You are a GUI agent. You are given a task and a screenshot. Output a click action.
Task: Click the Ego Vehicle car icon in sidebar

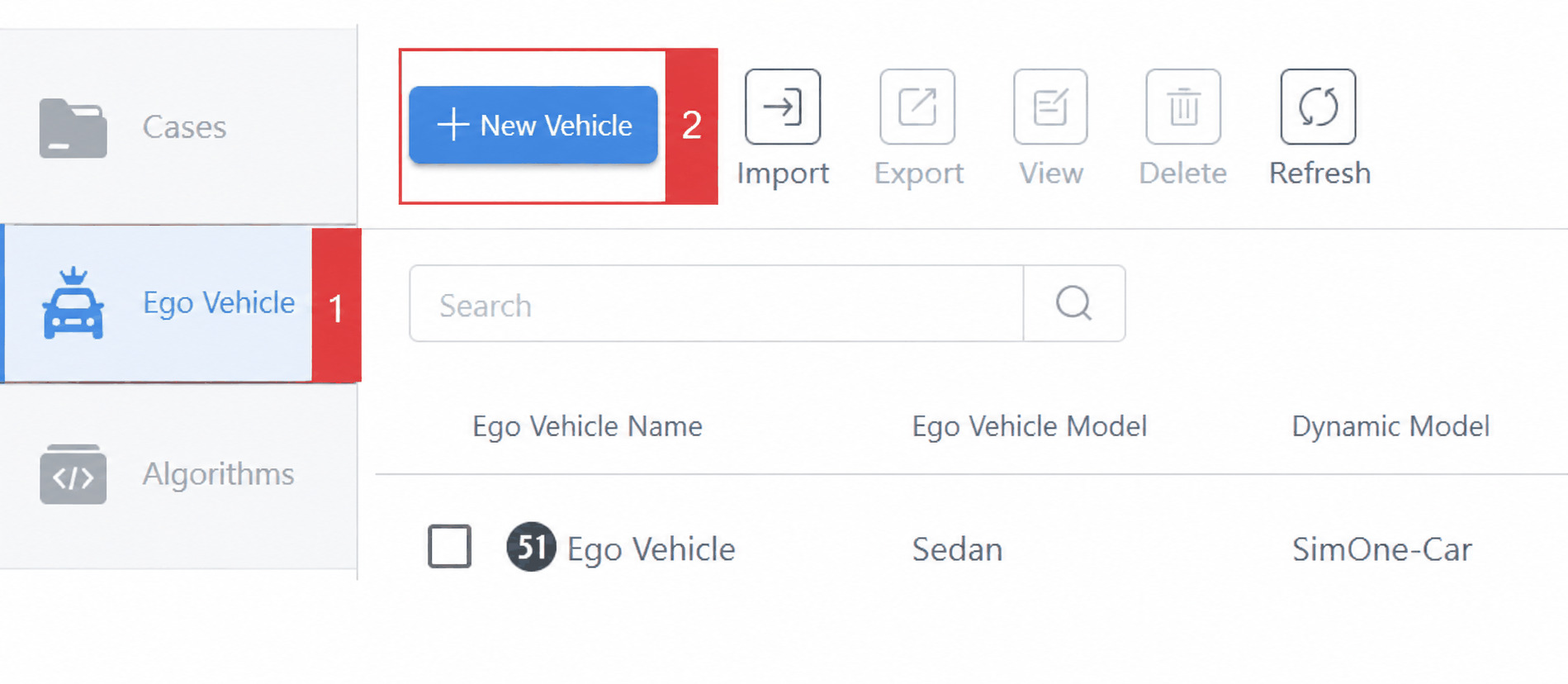coord(73,303)
